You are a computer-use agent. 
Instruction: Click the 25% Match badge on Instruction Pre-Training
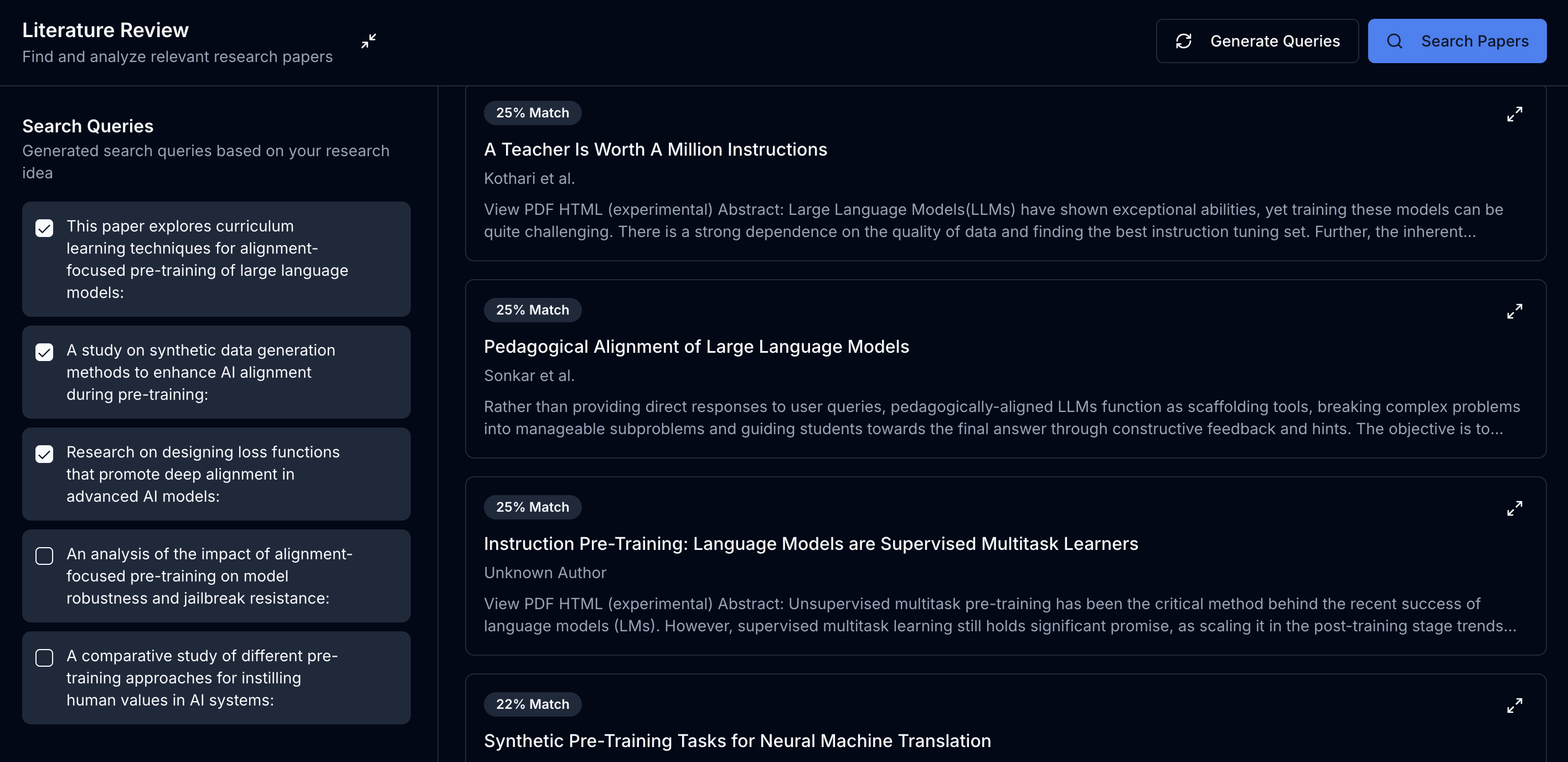coord(532,507)
